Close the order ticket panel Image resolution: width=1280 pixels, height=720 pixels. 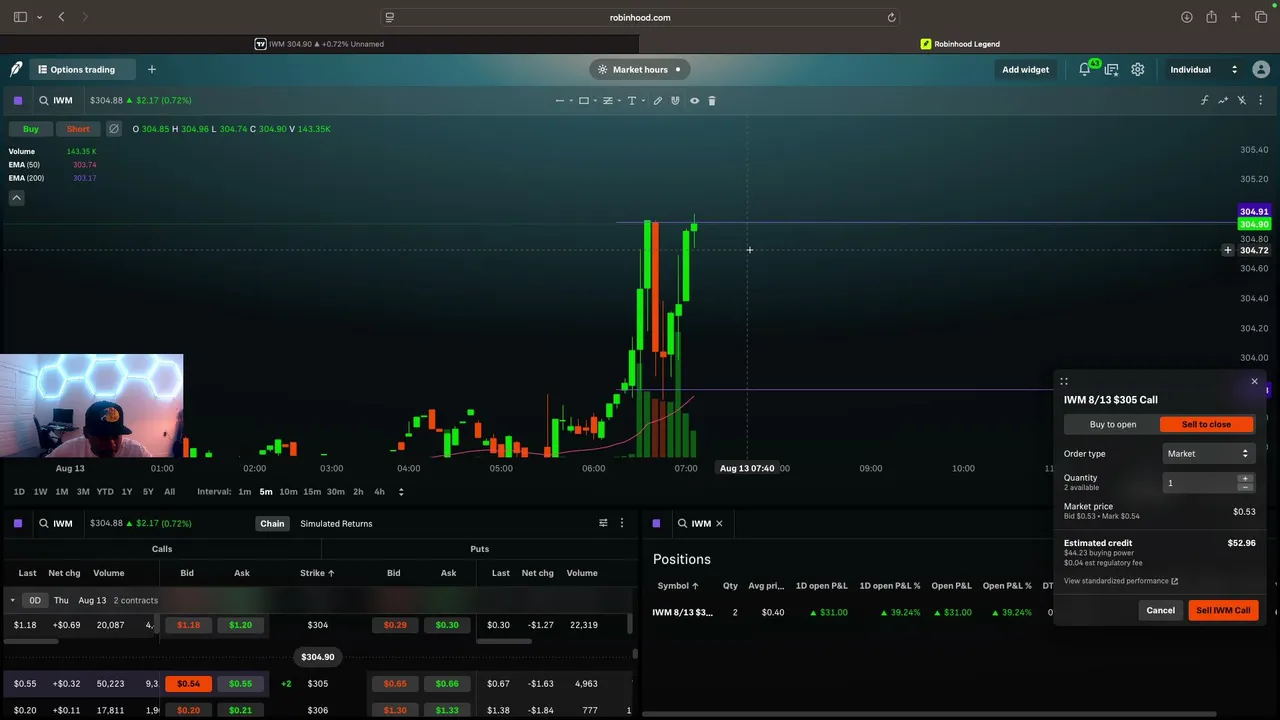pos(1254,381)
